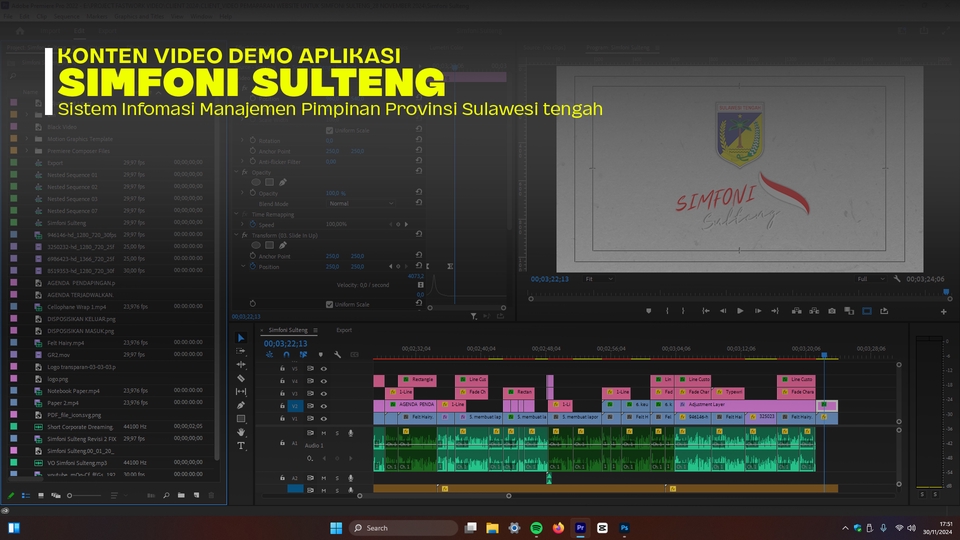This screenshot has width=960, height=540.
Task: Select the Type tool
Action: (x=241, y=446)
